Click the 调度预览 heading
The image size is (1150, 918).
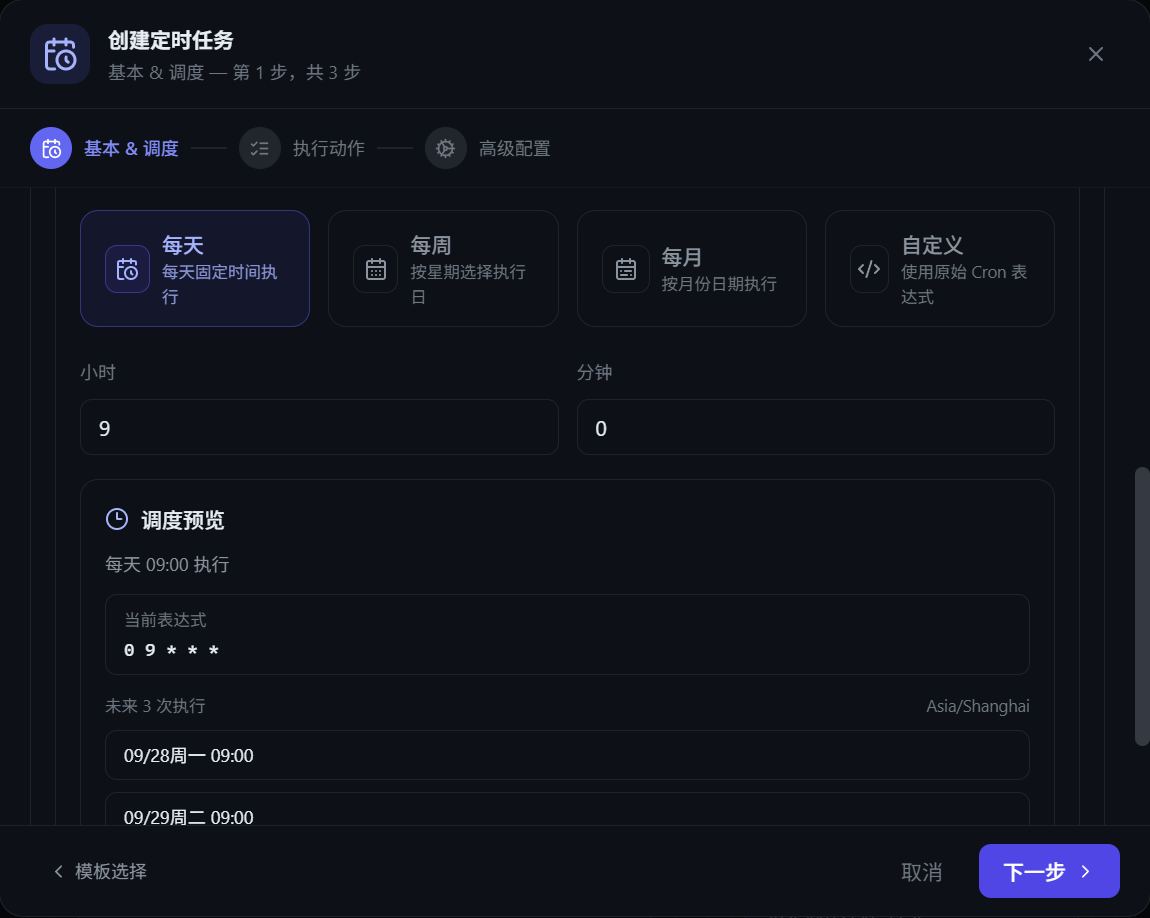183,520
